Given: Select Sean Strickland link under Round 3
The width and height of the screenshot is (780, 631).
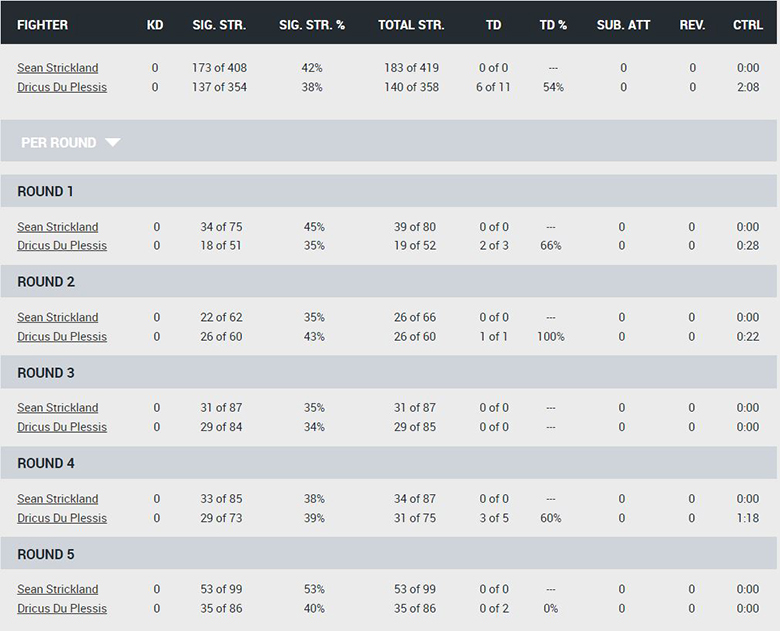Looking at the screenshot, I should click(x=58, y=408).
